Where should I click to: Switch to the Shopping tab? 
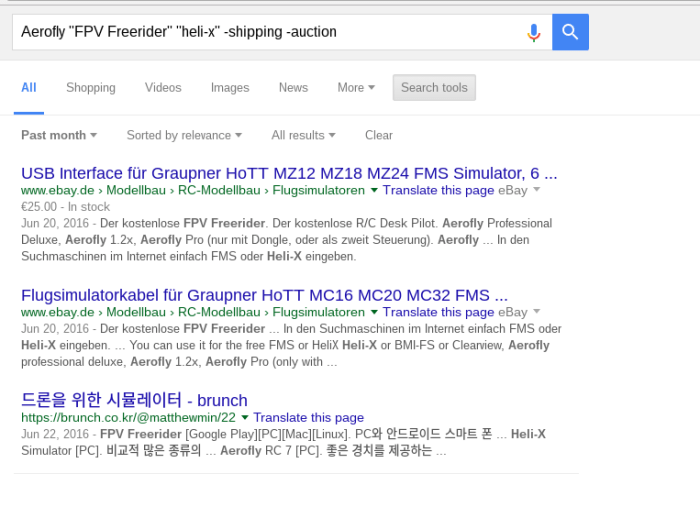pyautogui.click(x=91, y=87)
